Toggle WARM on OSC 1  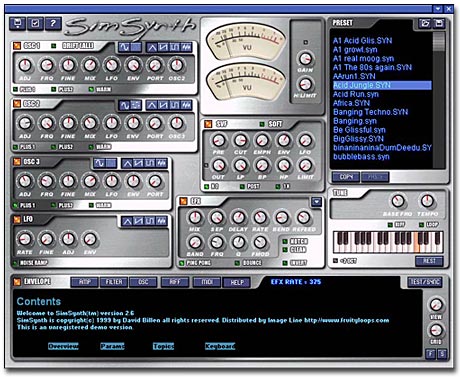[x=91, y=89]
